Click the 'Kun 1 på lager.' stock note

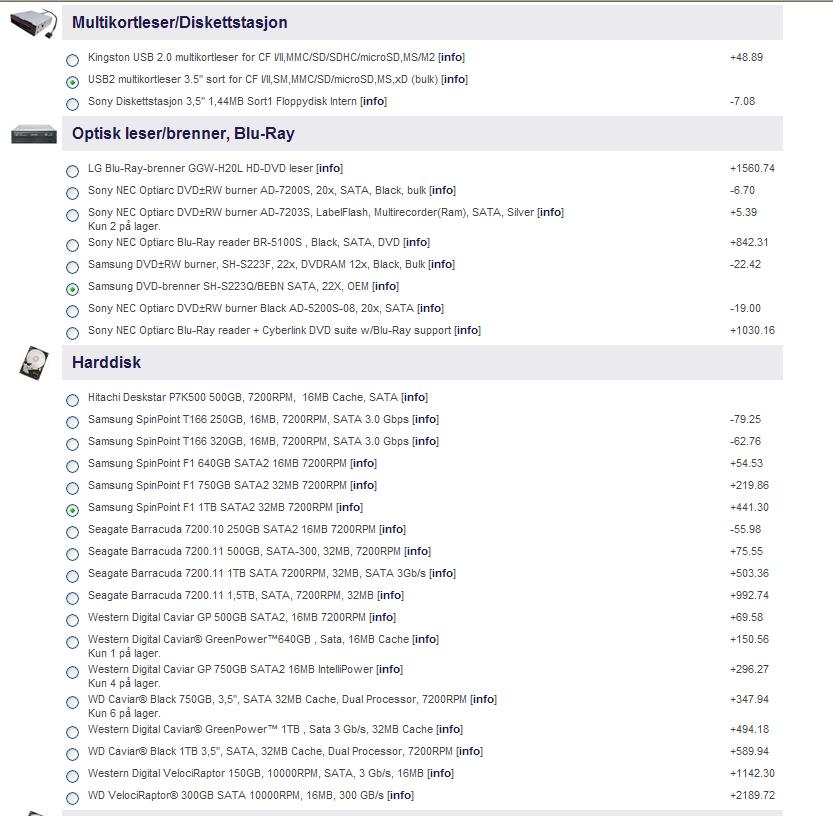(x=124, y=653)
